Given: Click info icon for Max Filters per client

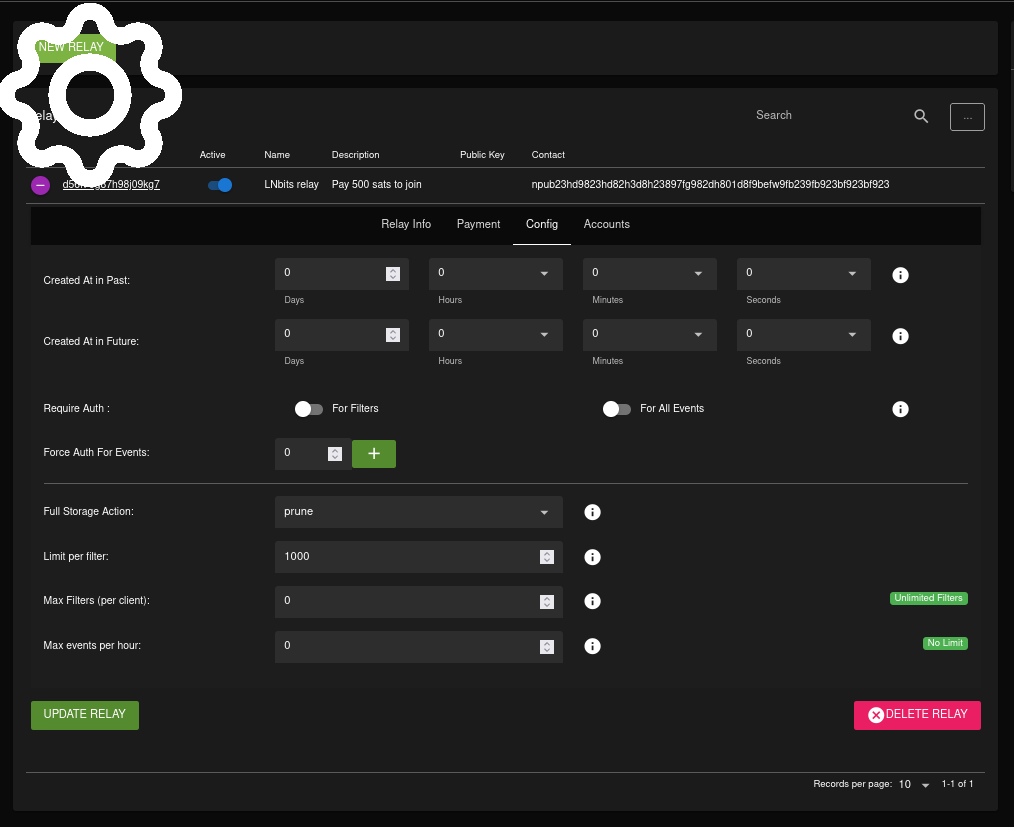Looking at the screenshot, I should click(x=592, y=601).
